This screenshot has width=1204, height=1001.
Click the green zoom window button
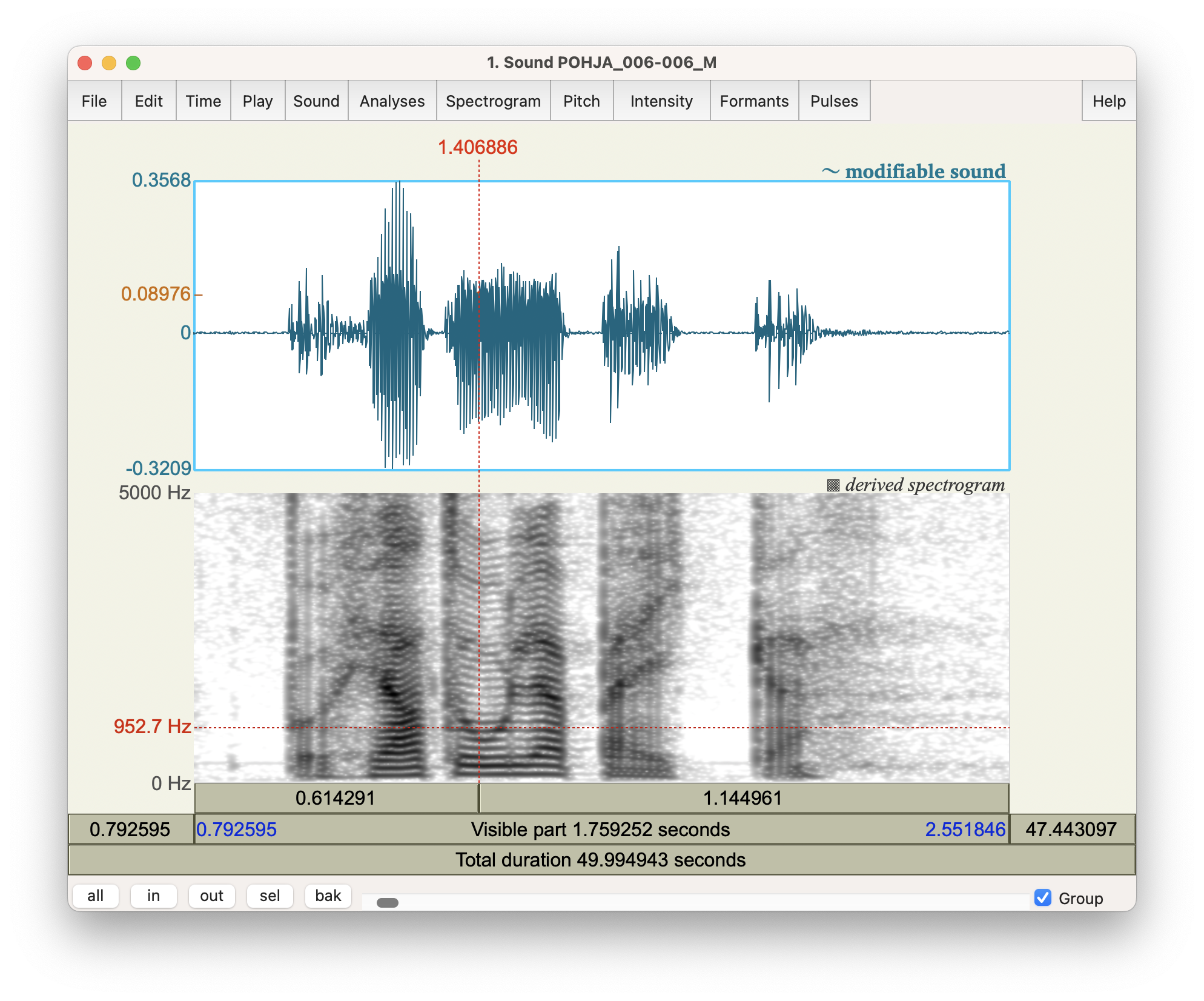coord(133,63)
